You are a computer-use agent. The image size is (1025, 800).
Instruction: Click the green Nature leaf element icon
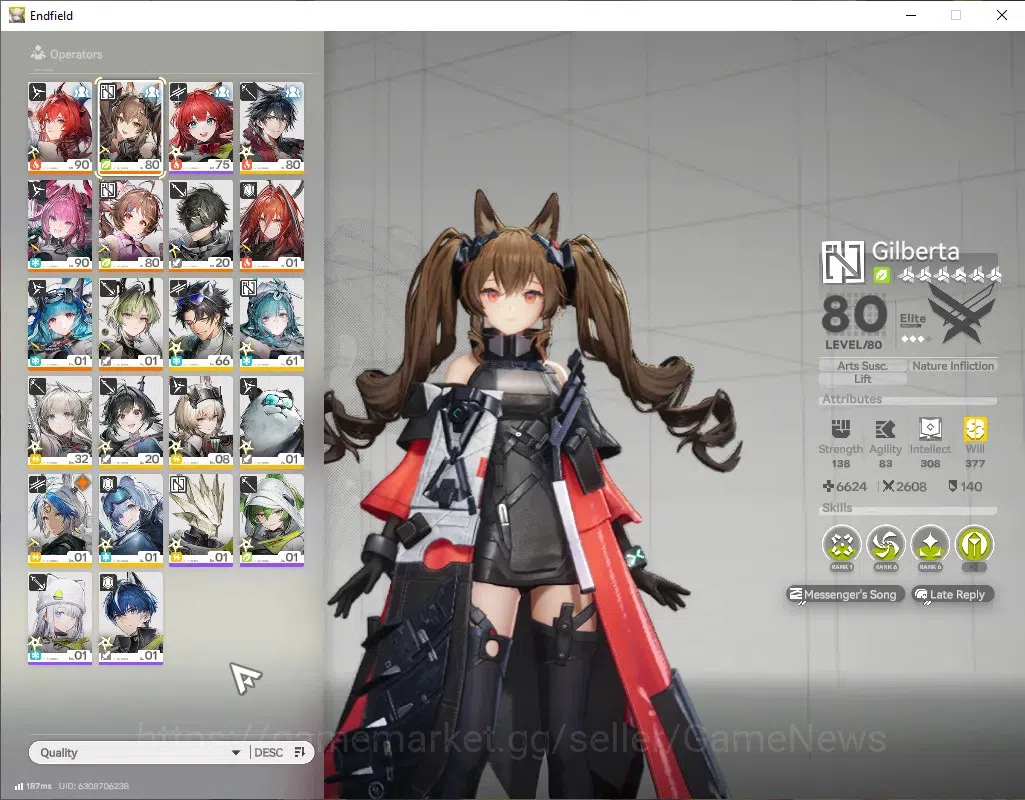pyautogui.click(x=882, y=275)
